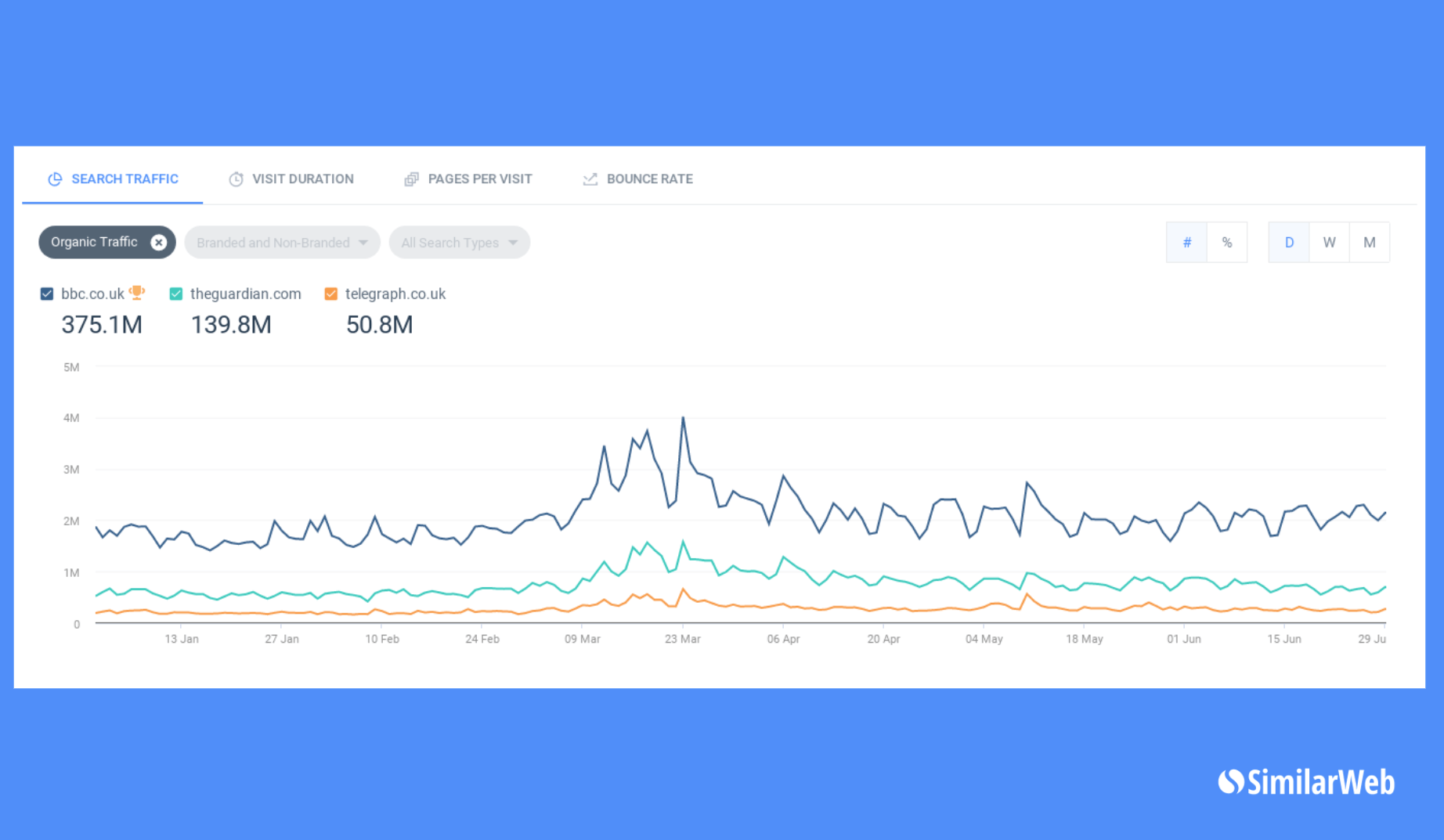Click the 139.8M traffic total
The height and width of the screenshot is (840, 1444).
[x=231, y=325]
